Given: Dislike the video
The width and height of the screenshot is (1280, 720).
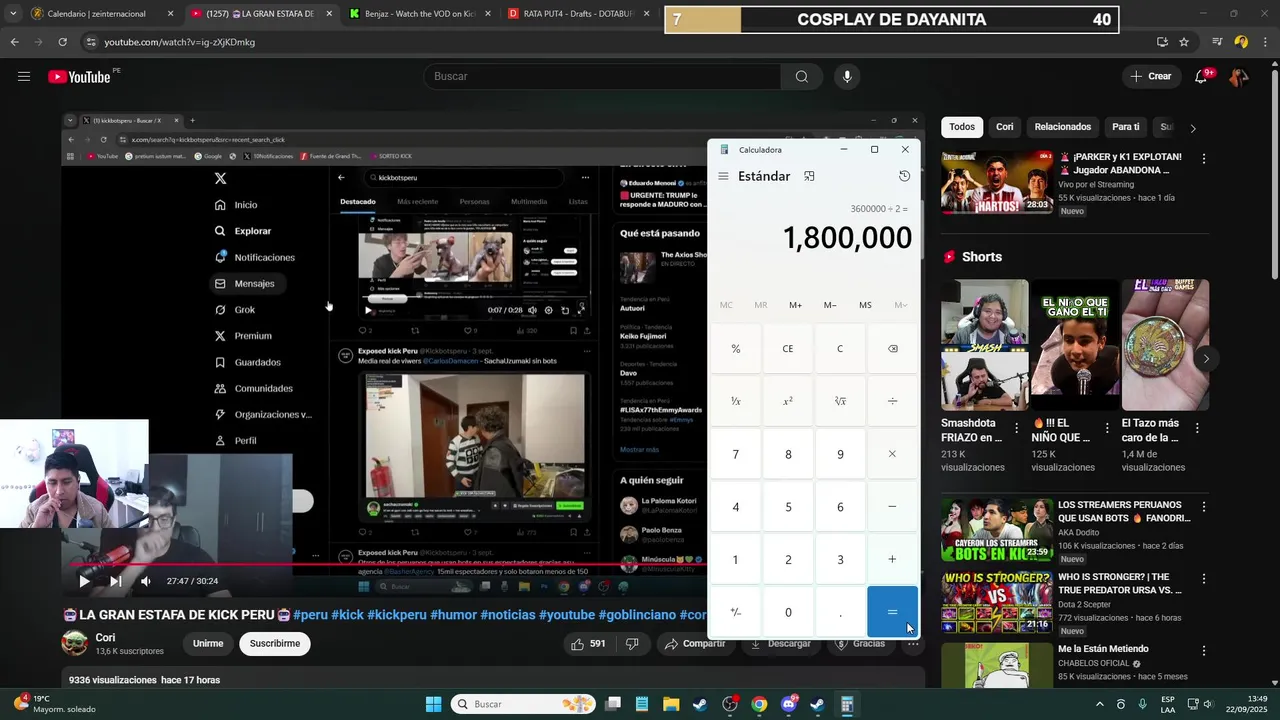Looking at the screenshot, I should pyautogui.click(x=632, y=644).
